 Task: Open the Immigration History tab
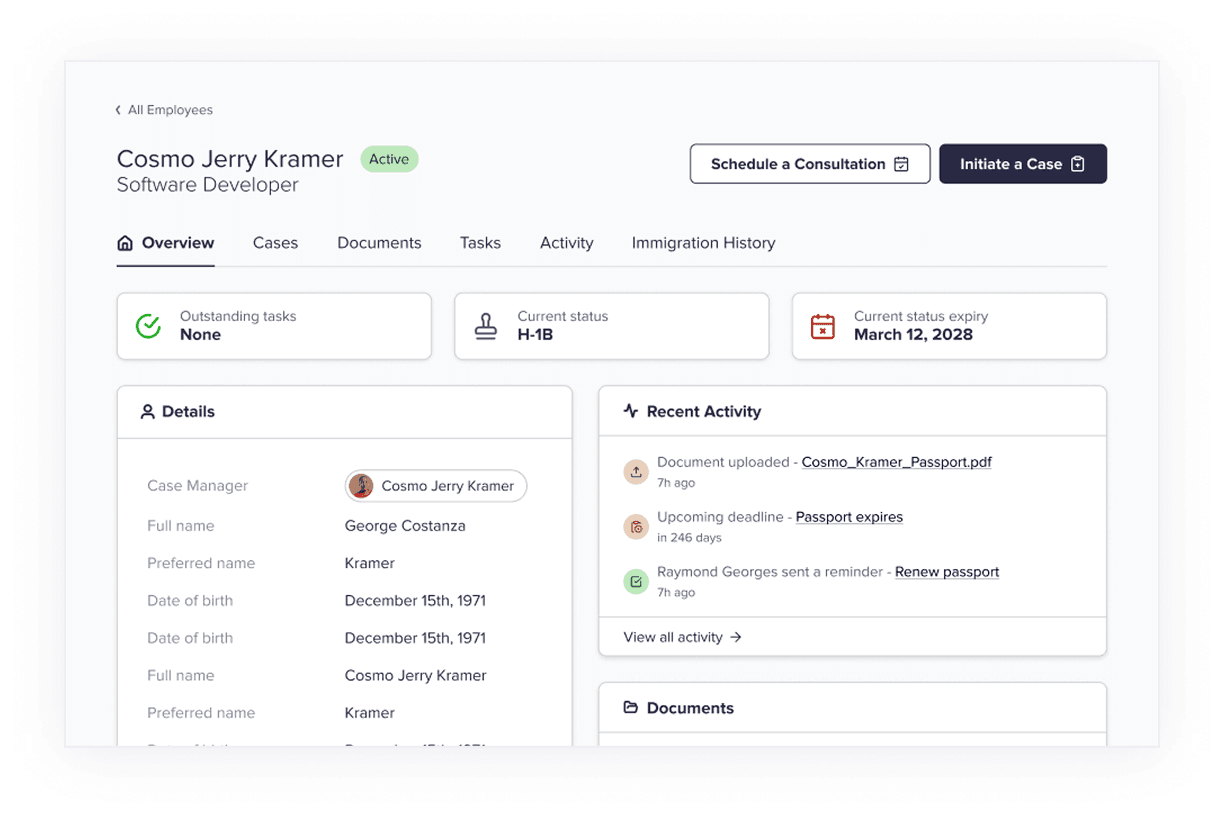[x=703, y=243]
